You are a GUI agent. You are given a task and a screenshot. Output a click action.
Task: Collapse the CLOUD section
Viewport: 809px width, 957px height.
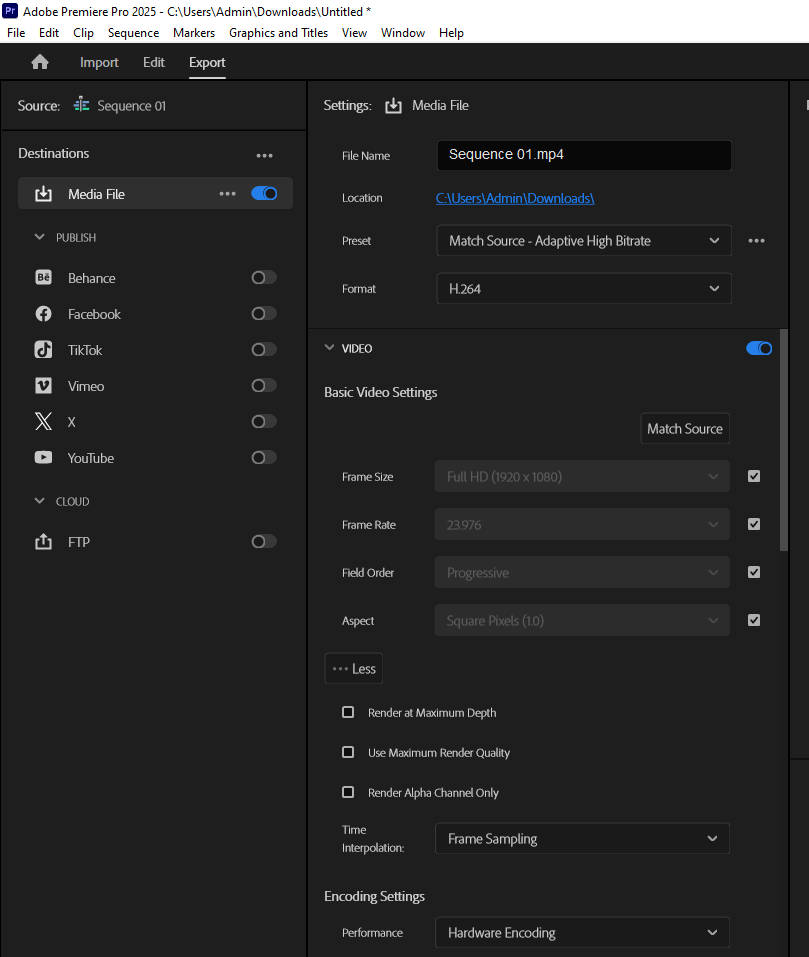40,501
